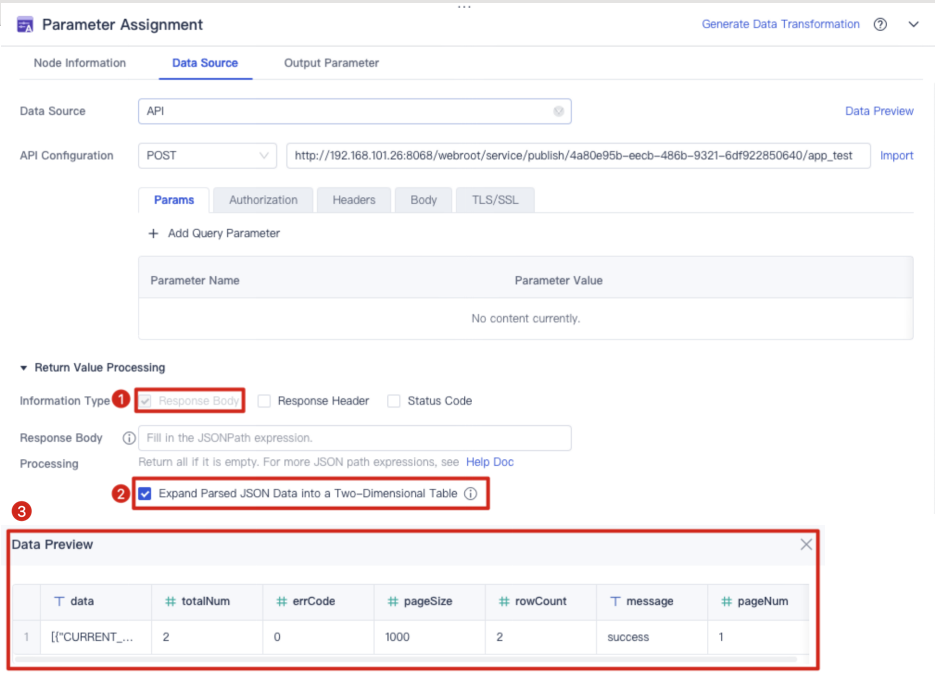Viewport: 935px width, 682px height.
Task: Click the text type icon on data column
Action: tap(59, 601)
